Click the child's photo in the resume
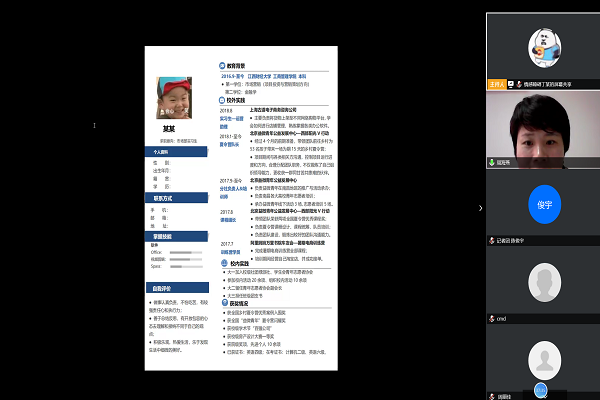600x400 pixels. (x=174, y=98)
